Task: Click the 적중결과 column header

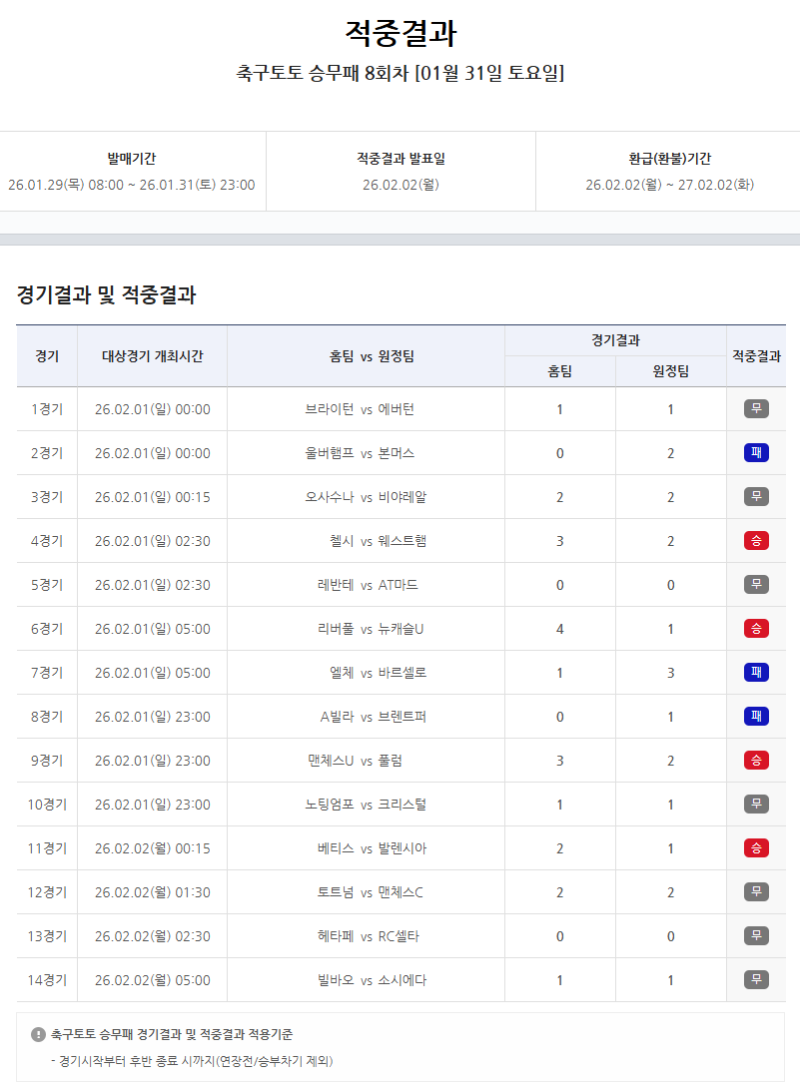Action: pos(756,356)
